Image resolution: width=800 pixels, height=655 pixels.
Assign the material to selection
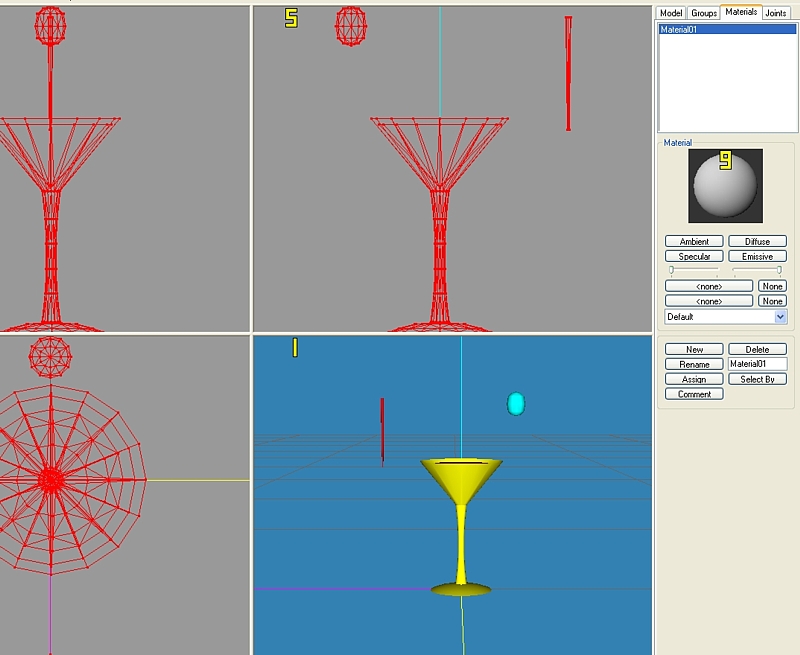(x=694, y=380)
